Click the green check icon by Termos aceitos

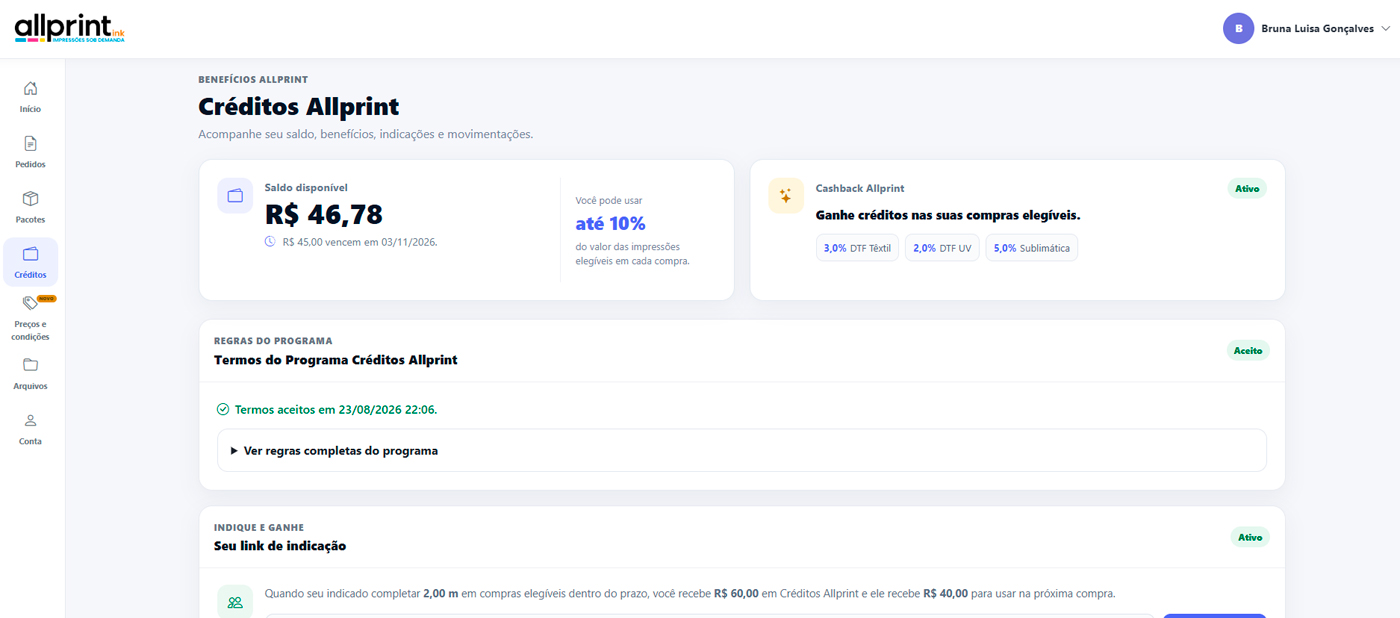click(223, 410)
